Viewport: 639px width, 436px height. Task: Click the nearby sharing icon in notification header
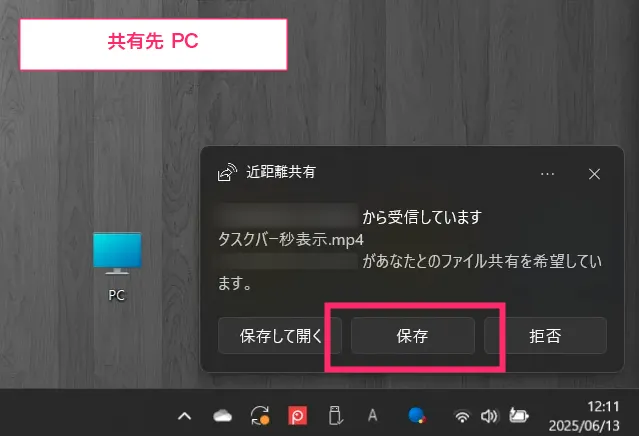[227, 172]
